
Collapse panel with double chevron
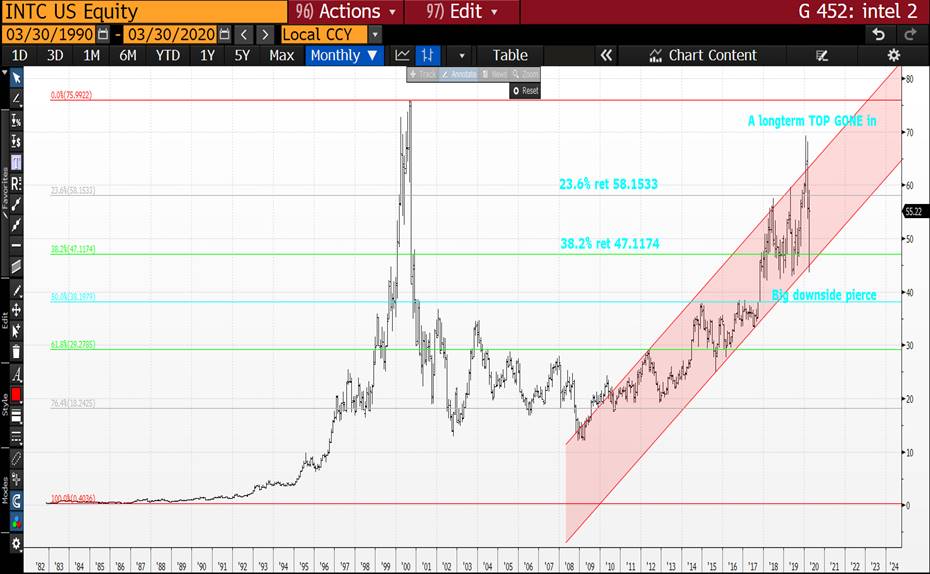606,55
